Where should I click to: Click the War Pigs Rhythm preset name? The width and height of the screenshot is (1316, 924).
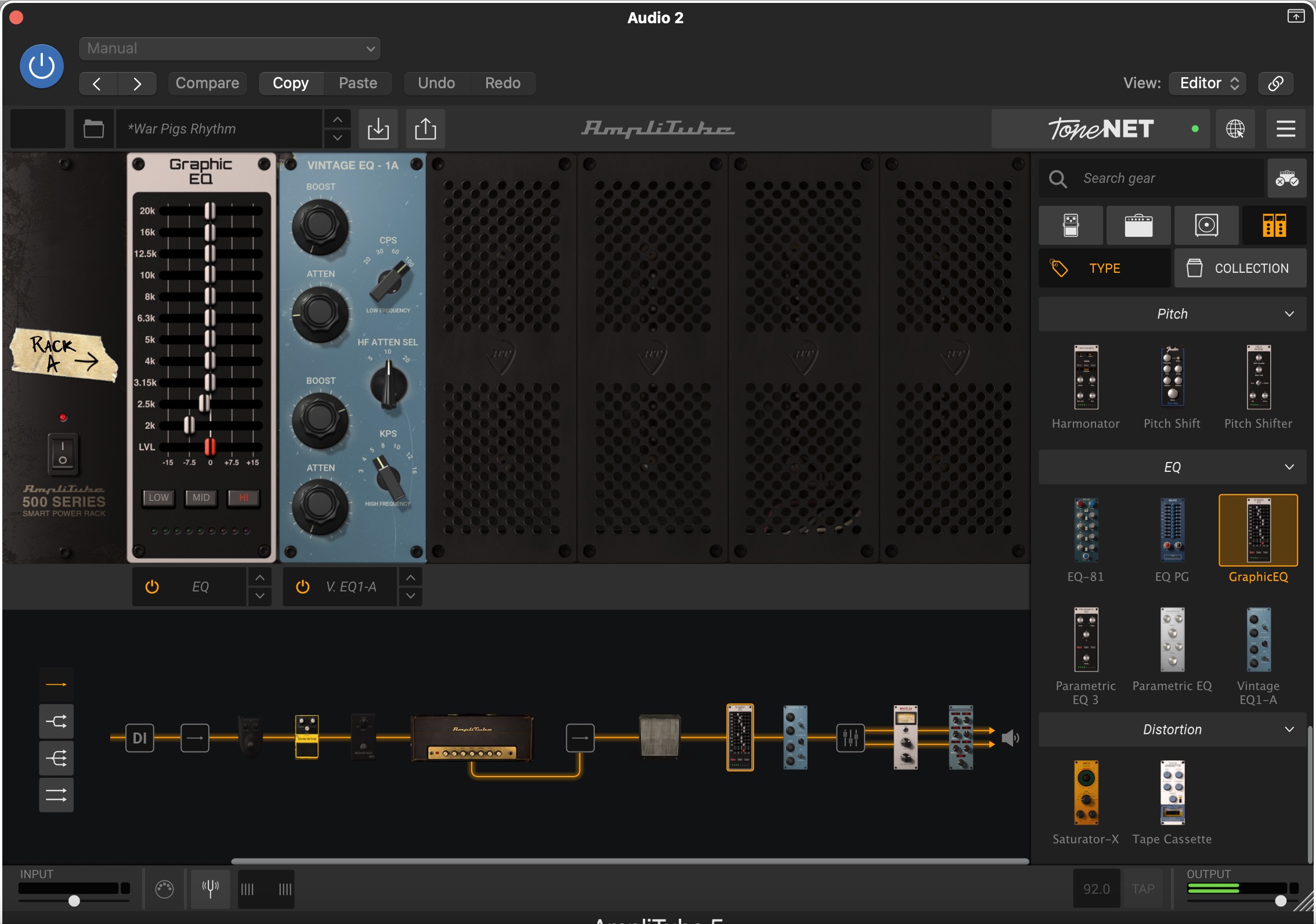pyautogui.click(x=219, y=129)
